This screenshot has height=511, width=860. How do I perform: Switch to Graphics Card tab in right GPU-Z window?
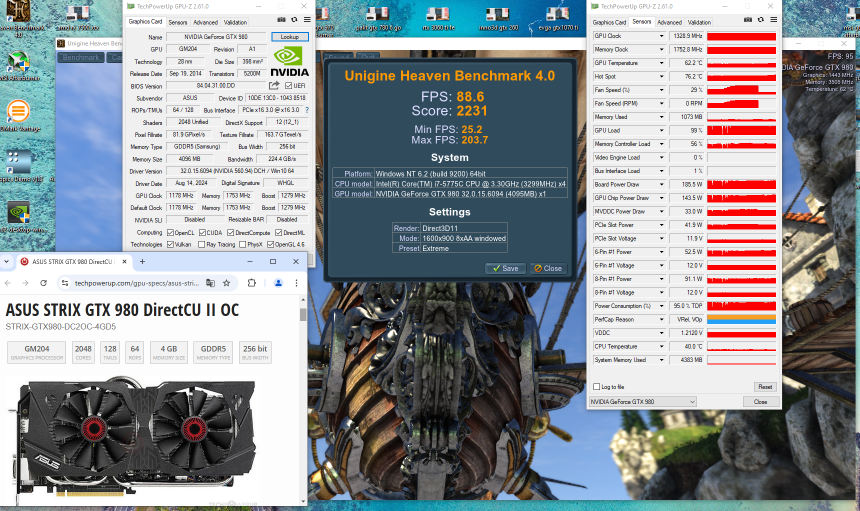coord(609,22)
